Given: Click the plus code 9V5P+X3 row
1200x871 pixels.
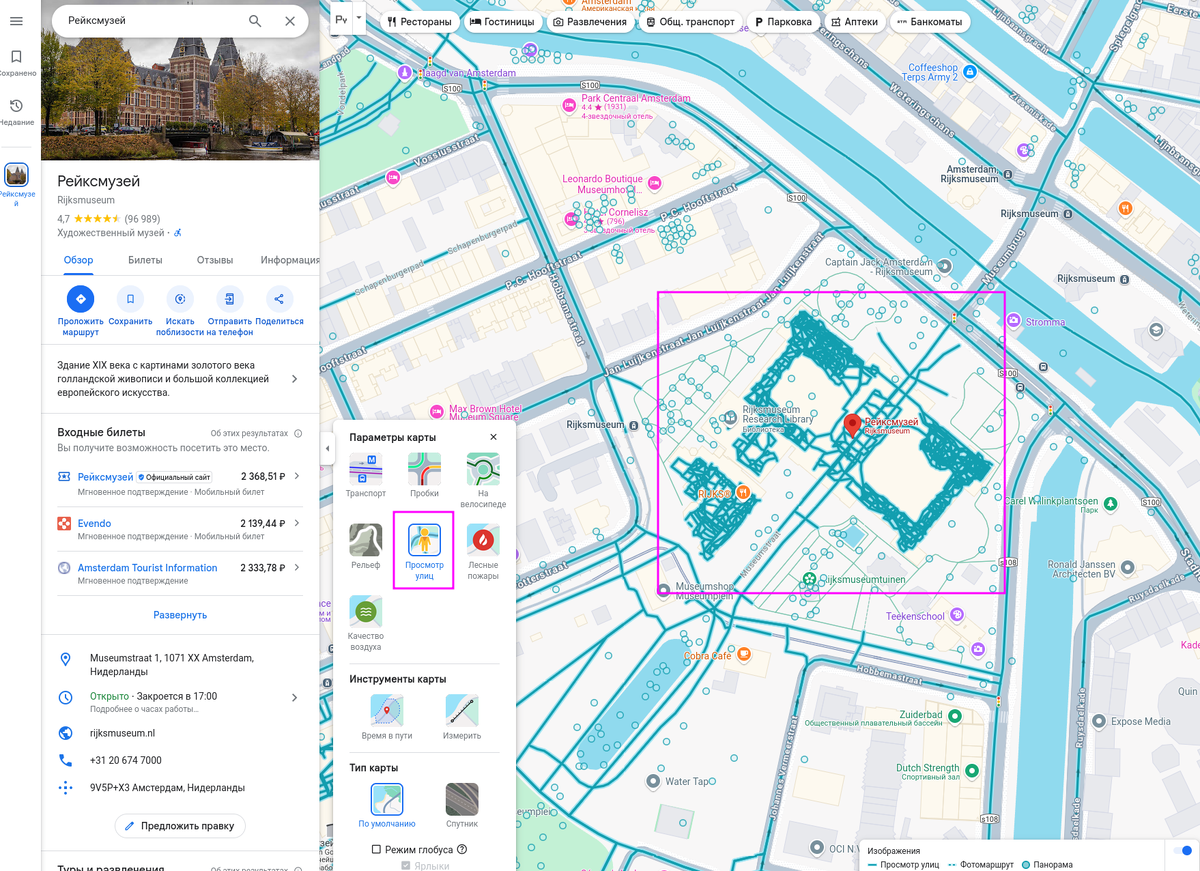Looking at the screenshot, I should point(180,788).
